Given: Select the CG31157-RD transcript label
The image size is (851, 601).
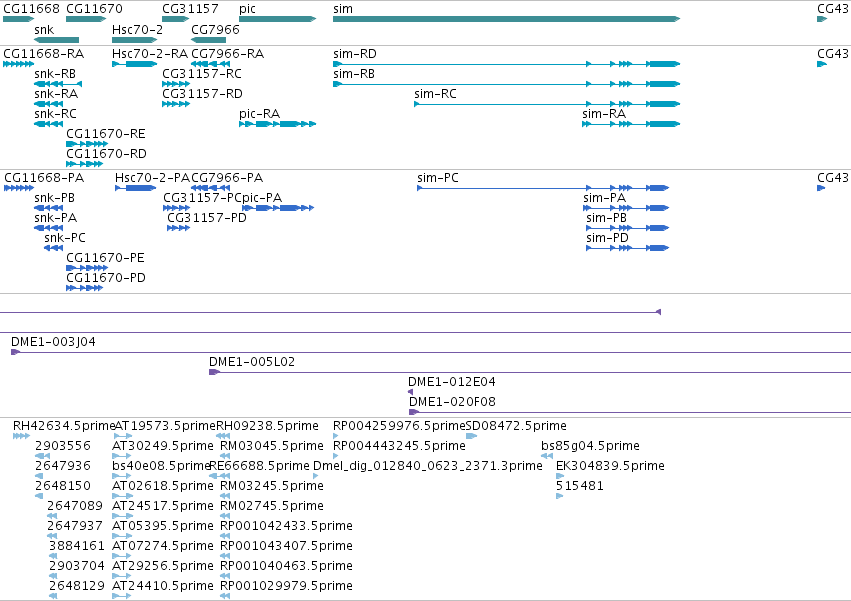Looking at the screenshot, I should (202, 94).
